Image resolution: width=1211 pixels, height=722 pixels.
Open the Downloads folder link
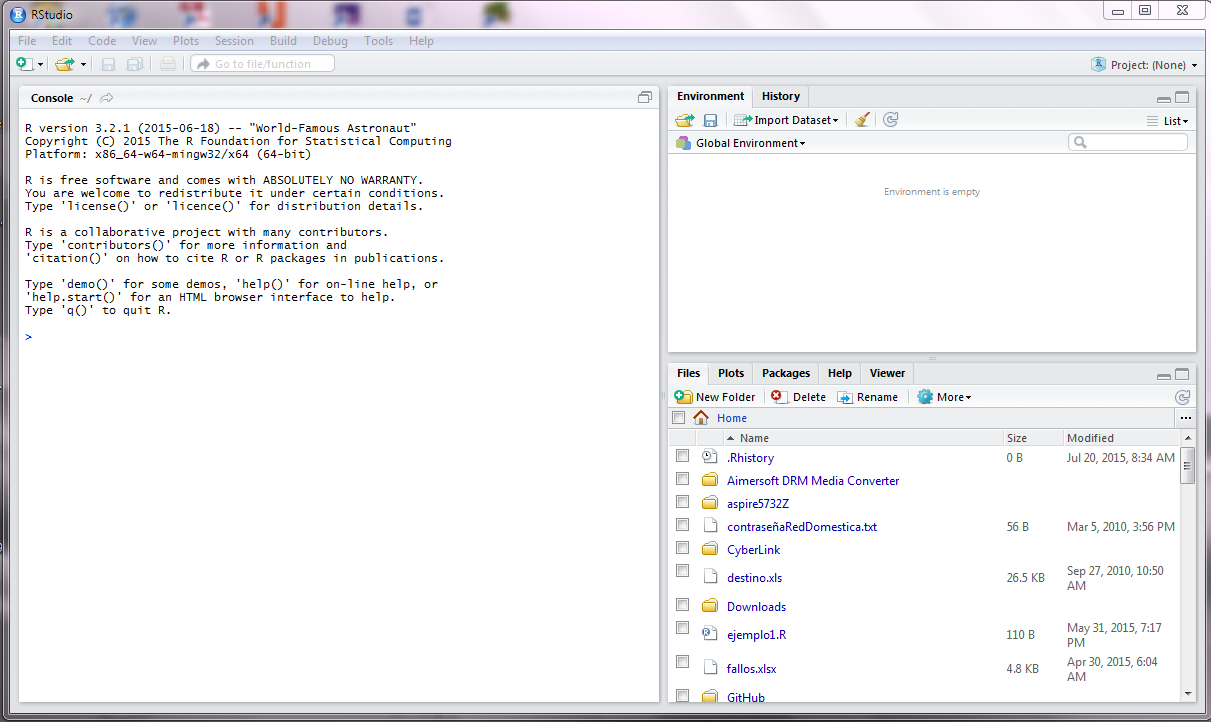point(756,607)
